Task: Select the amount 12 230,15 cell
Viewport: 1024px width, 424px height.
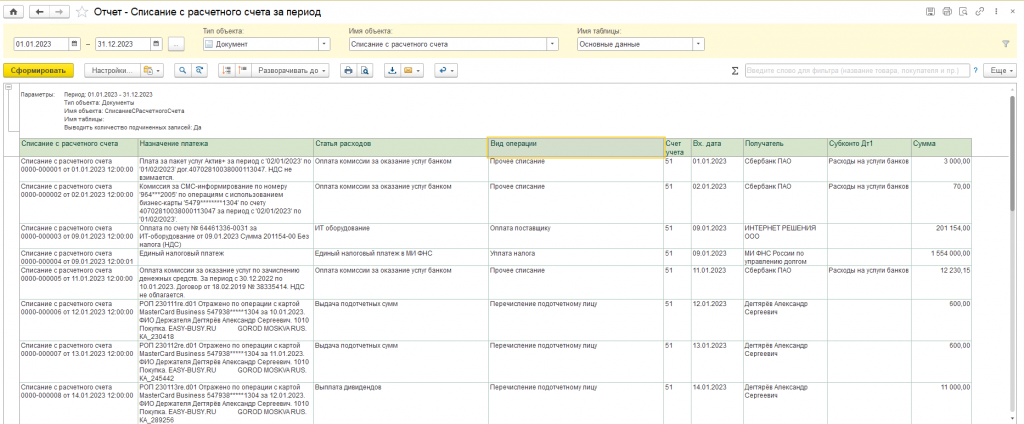Action: (x=941, y=282)
